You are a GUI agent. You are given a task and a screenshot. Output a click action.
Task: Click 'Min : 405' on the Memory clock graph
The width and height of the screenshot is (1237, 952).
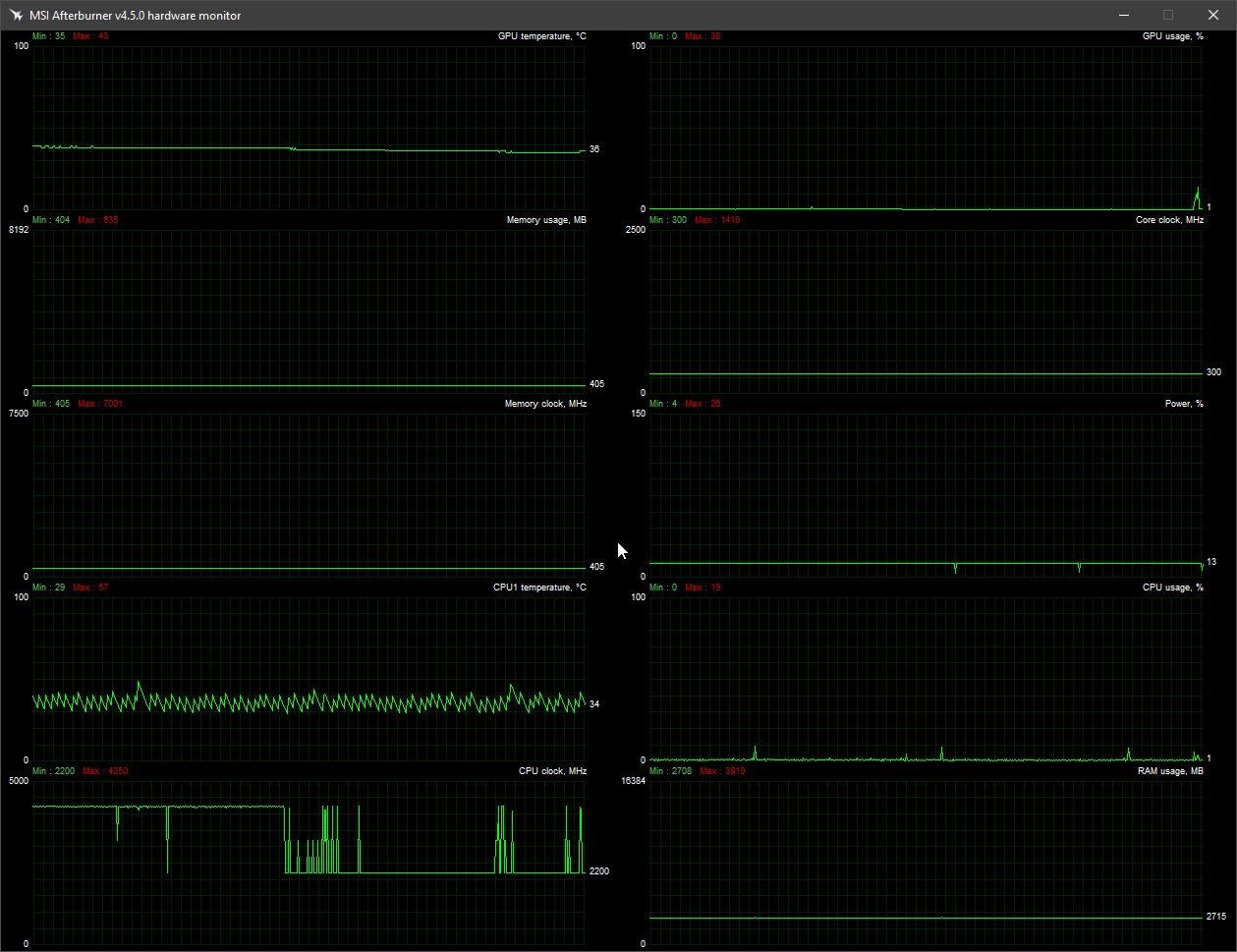pos(51,404)
